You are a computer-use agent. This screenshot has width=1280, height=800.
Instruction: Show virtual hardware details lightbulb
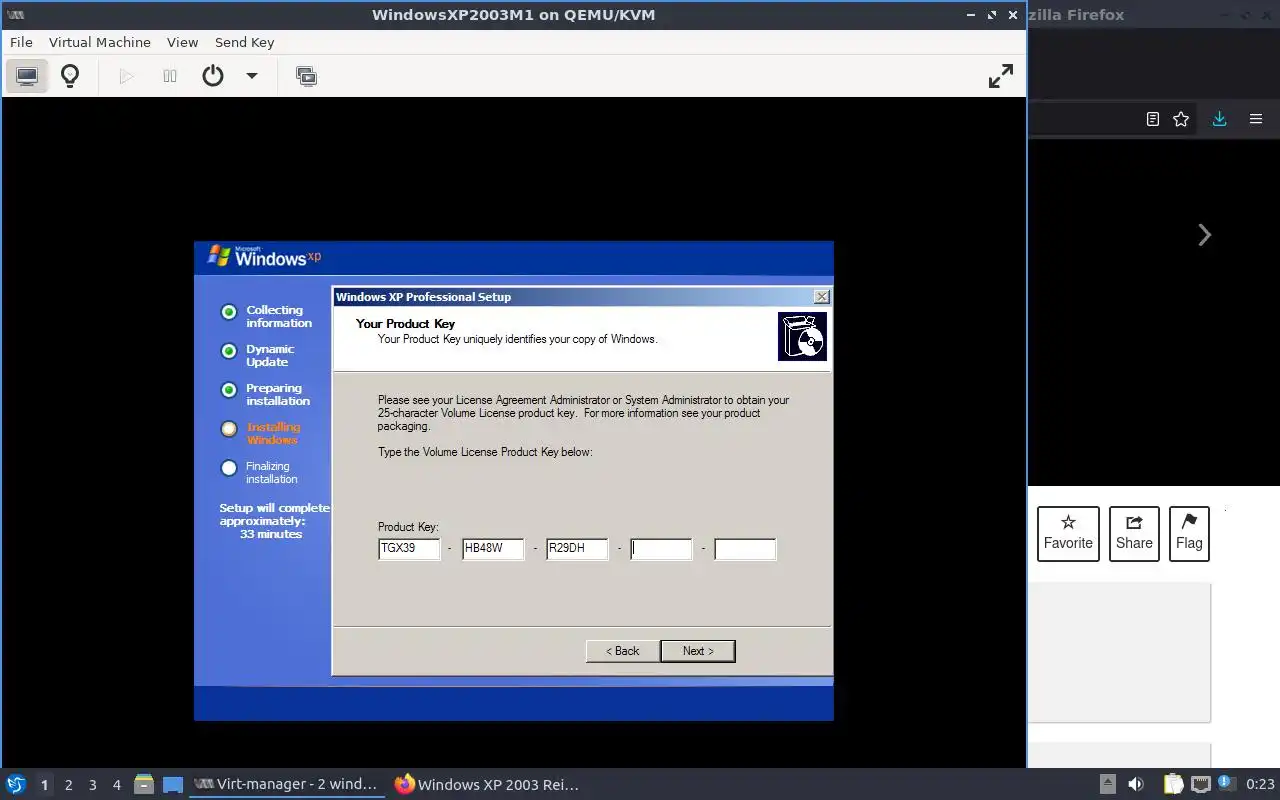[x=70, y=76]
